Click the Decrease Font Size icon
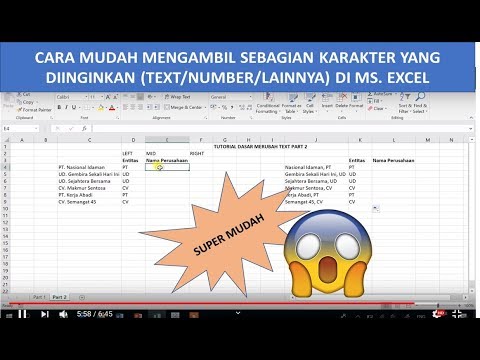 [x=115, y=97]
